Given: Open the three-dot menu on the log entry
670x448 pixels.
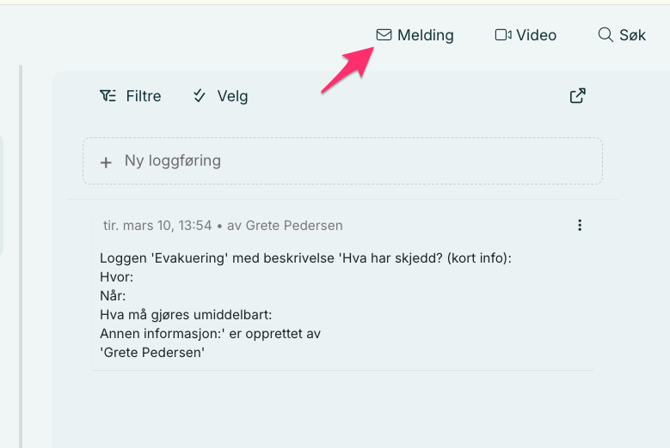Looking at the screenshot, I should tap(579, 226).
